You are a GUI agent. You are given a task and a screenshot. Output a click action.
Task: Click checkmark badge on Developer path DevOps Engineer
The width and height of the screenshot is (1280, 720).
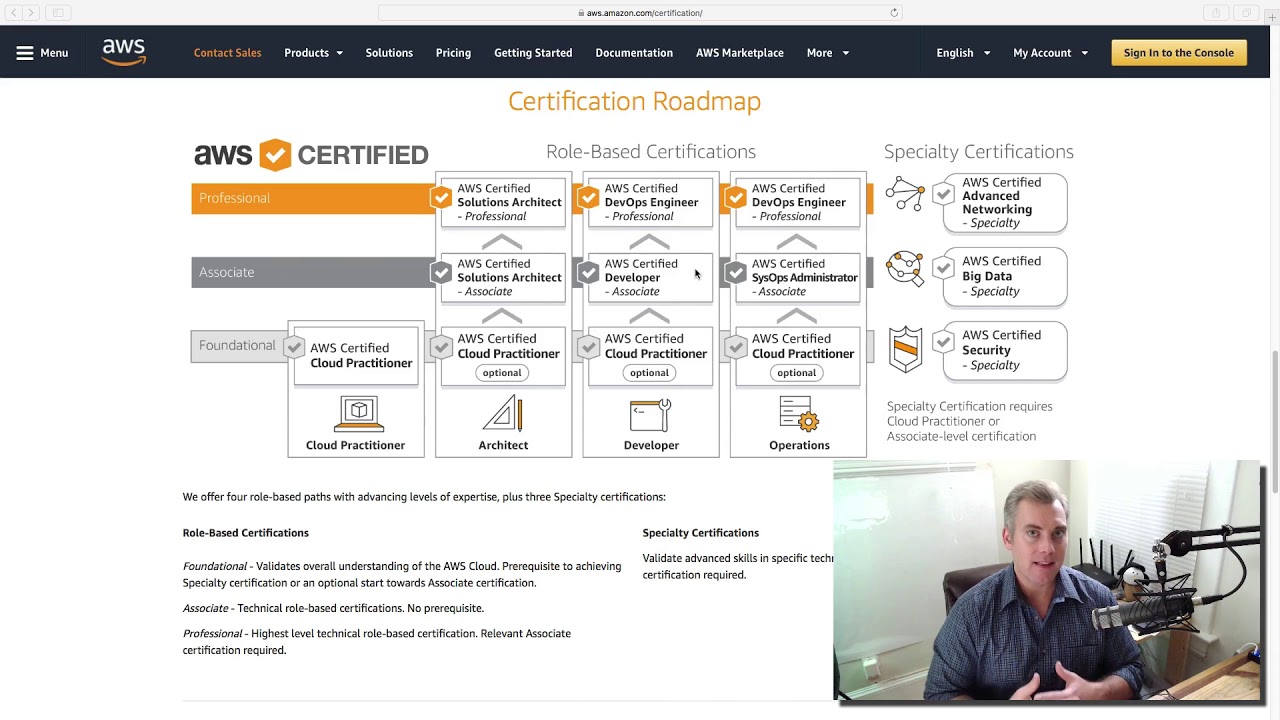coord(588,197)
